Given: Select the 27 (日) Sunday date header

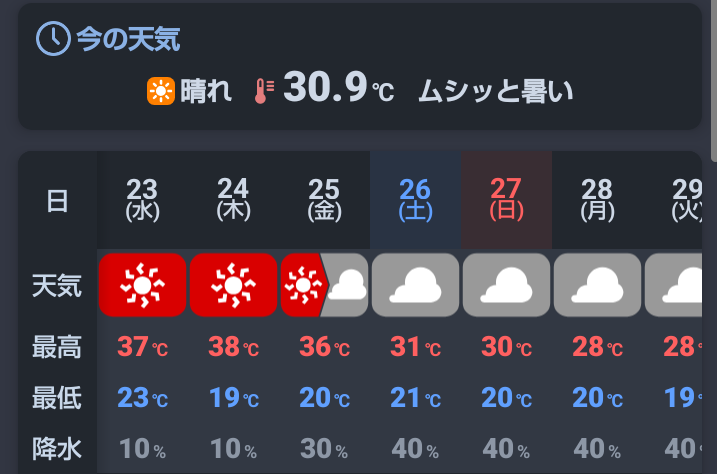Looking at the screenshot, I should [506, 200].
